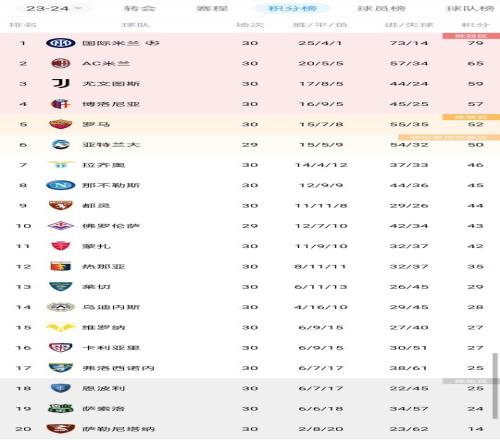The width and height of the screenshot is (500, 440).
Task: Open team name 莱切
Action: pos(96,287)
